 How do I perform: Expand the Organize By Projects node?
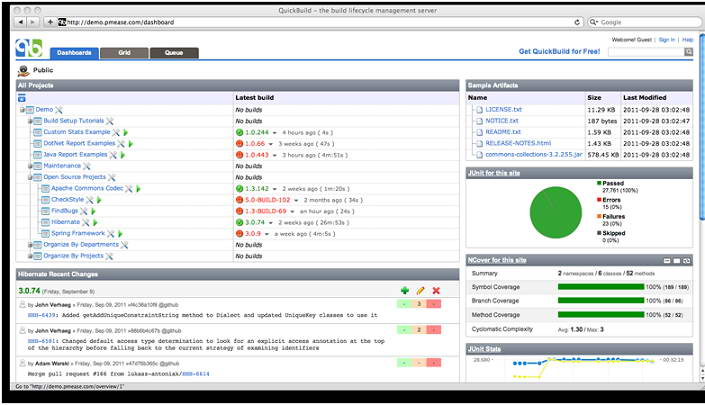click(x=31, y=256)
